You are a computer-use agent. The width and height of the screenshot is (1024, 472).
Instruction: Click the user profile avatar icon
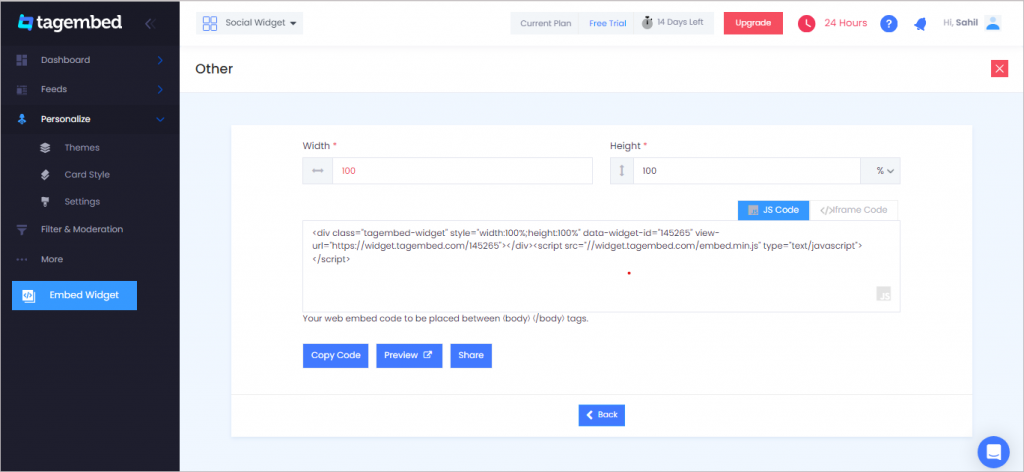coord(993,23)
